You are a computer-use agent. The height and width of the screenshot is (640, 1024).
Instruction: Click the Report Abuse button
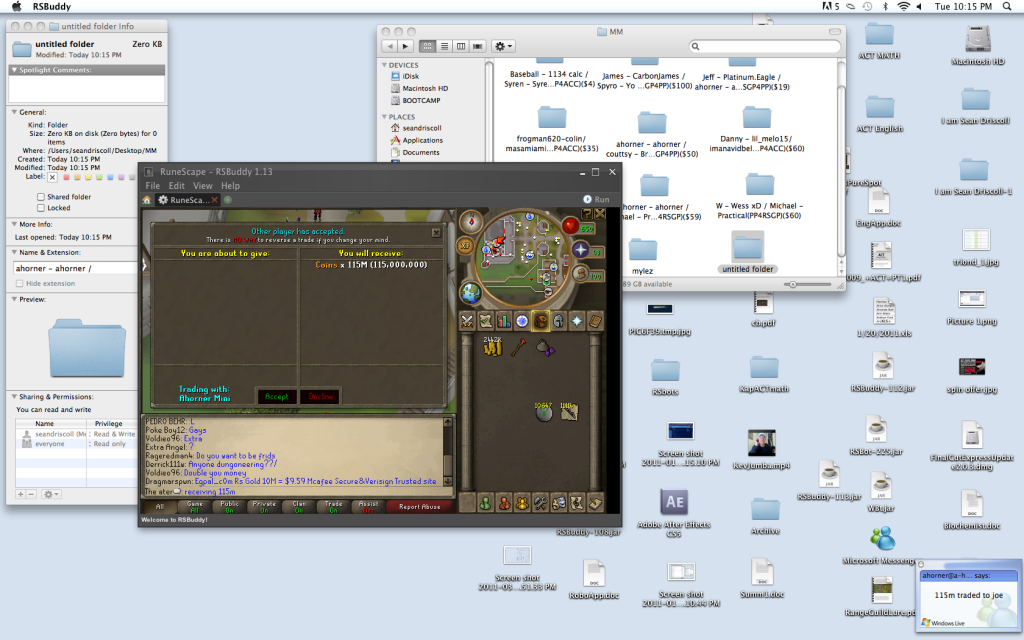tap(419, 507)
